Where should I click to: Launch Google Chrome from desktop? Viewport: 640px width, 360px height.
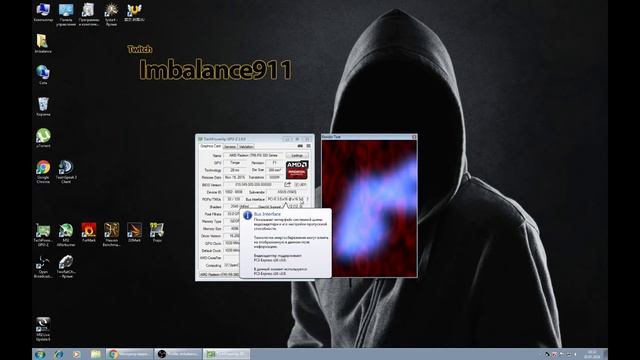[x=43, y=171]
